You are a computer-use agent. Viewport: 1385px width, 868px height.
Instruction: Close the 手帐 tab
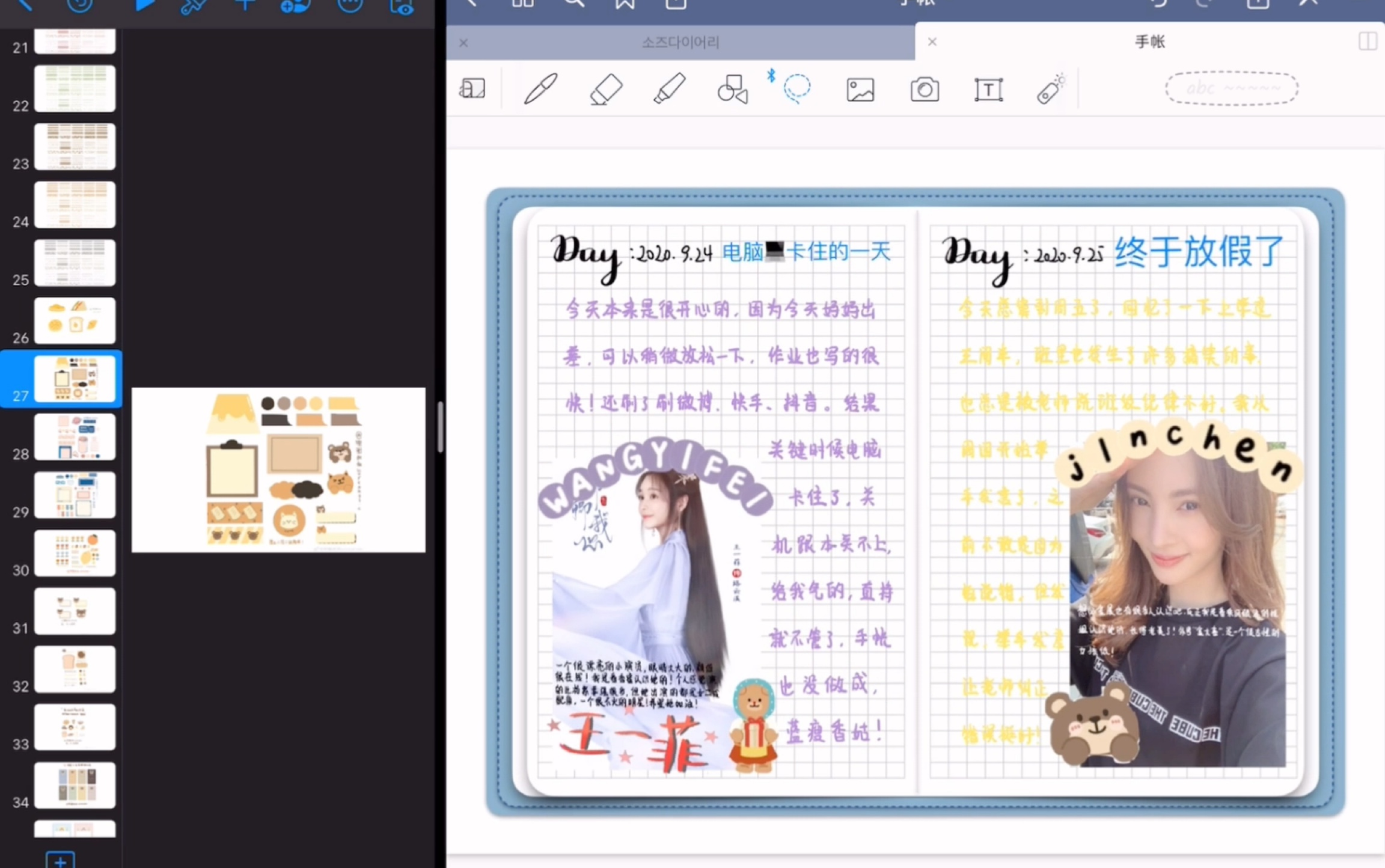(932, 41)
